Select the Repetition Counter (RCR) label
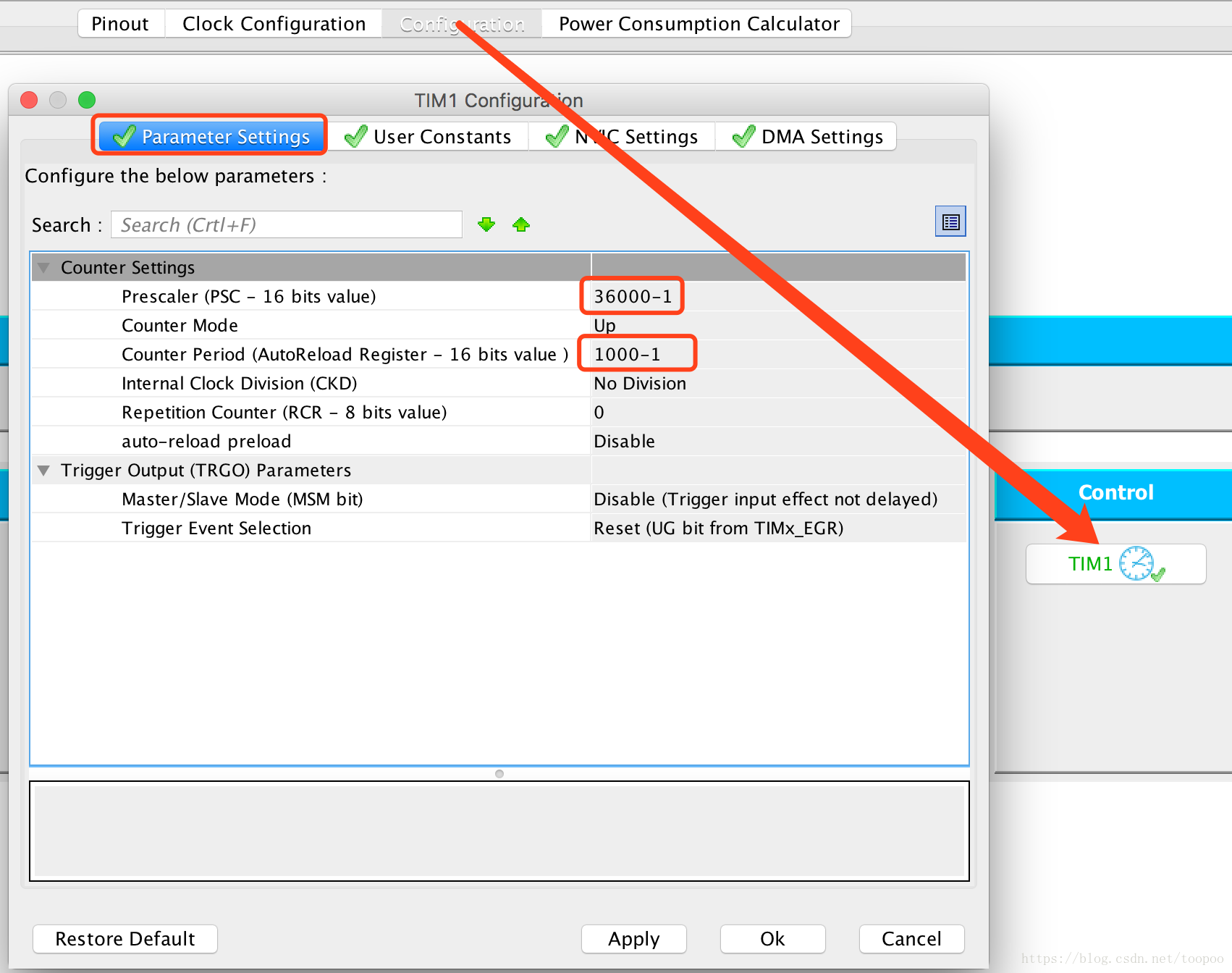Image resolution: width=1232 pixels, height=973 pixels. (x=284, y=412)
